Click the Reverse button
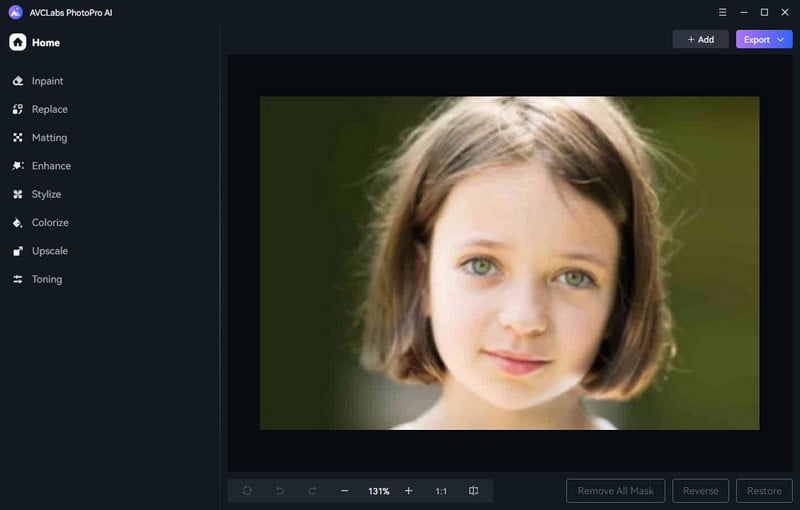Viewport: 800px width, 510px height. (701, 491)
